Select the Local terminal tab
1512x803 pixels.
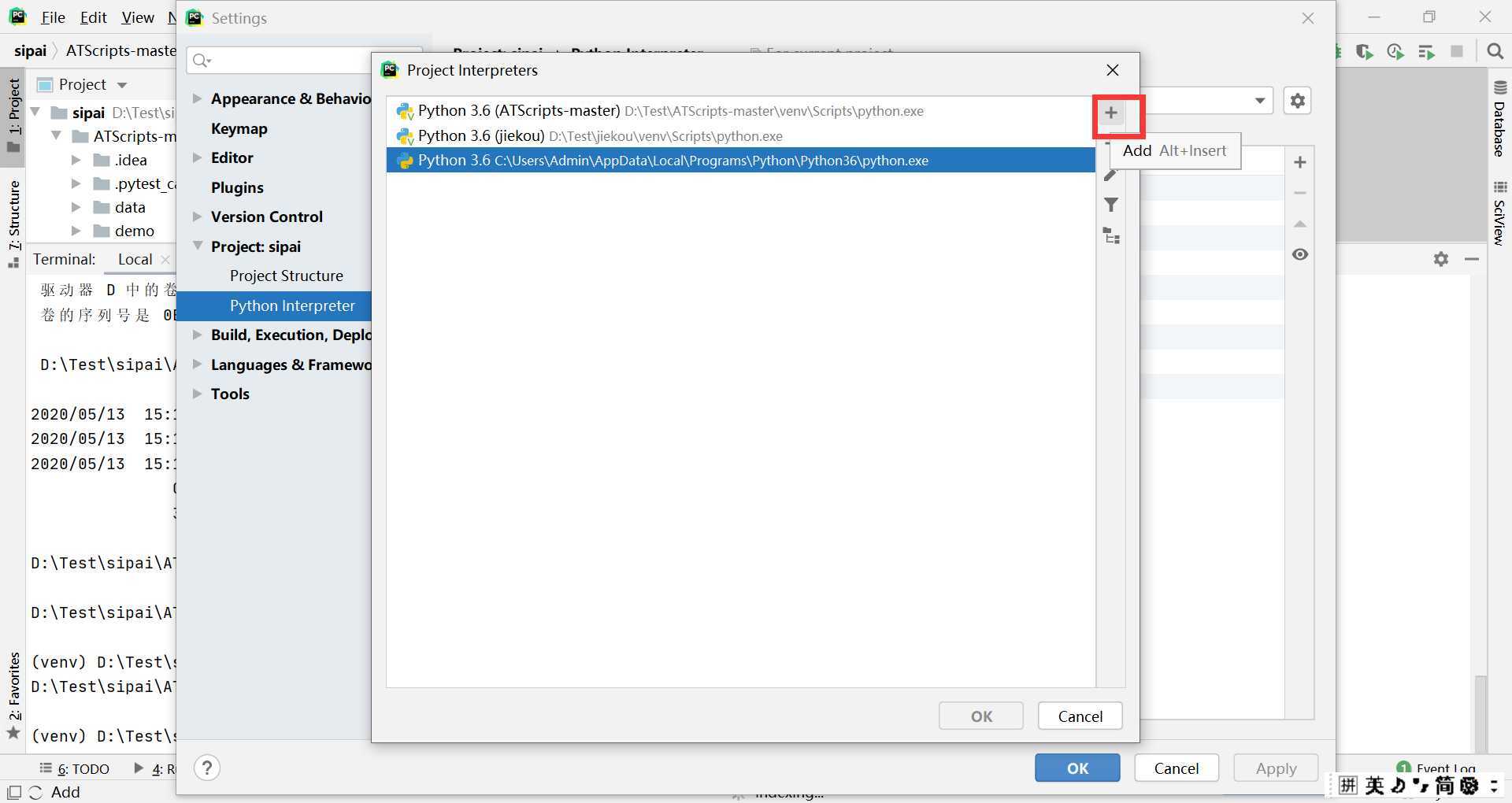[x=135, y=259]
